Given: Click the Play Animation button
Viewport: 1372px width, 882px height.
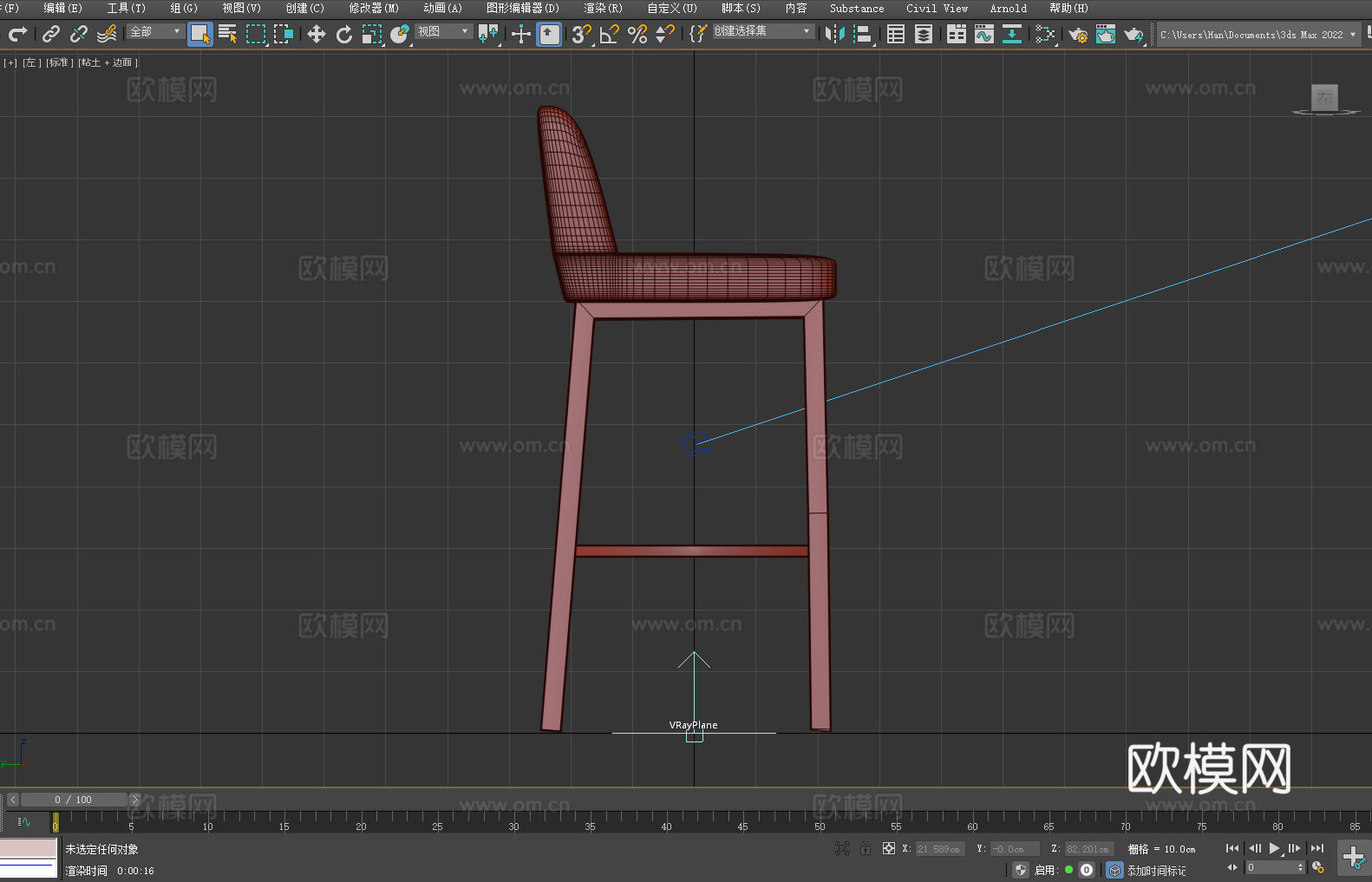Looking at the screenshot, I should (x=1274, y=848).
